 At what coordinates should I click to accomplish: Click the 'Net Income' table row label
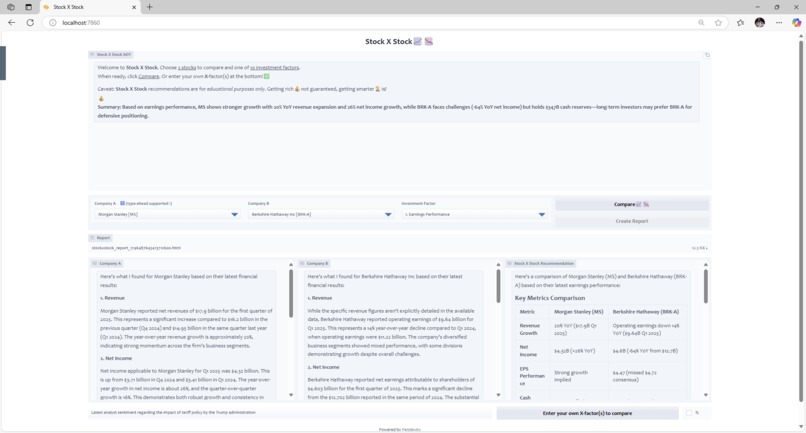528,351
